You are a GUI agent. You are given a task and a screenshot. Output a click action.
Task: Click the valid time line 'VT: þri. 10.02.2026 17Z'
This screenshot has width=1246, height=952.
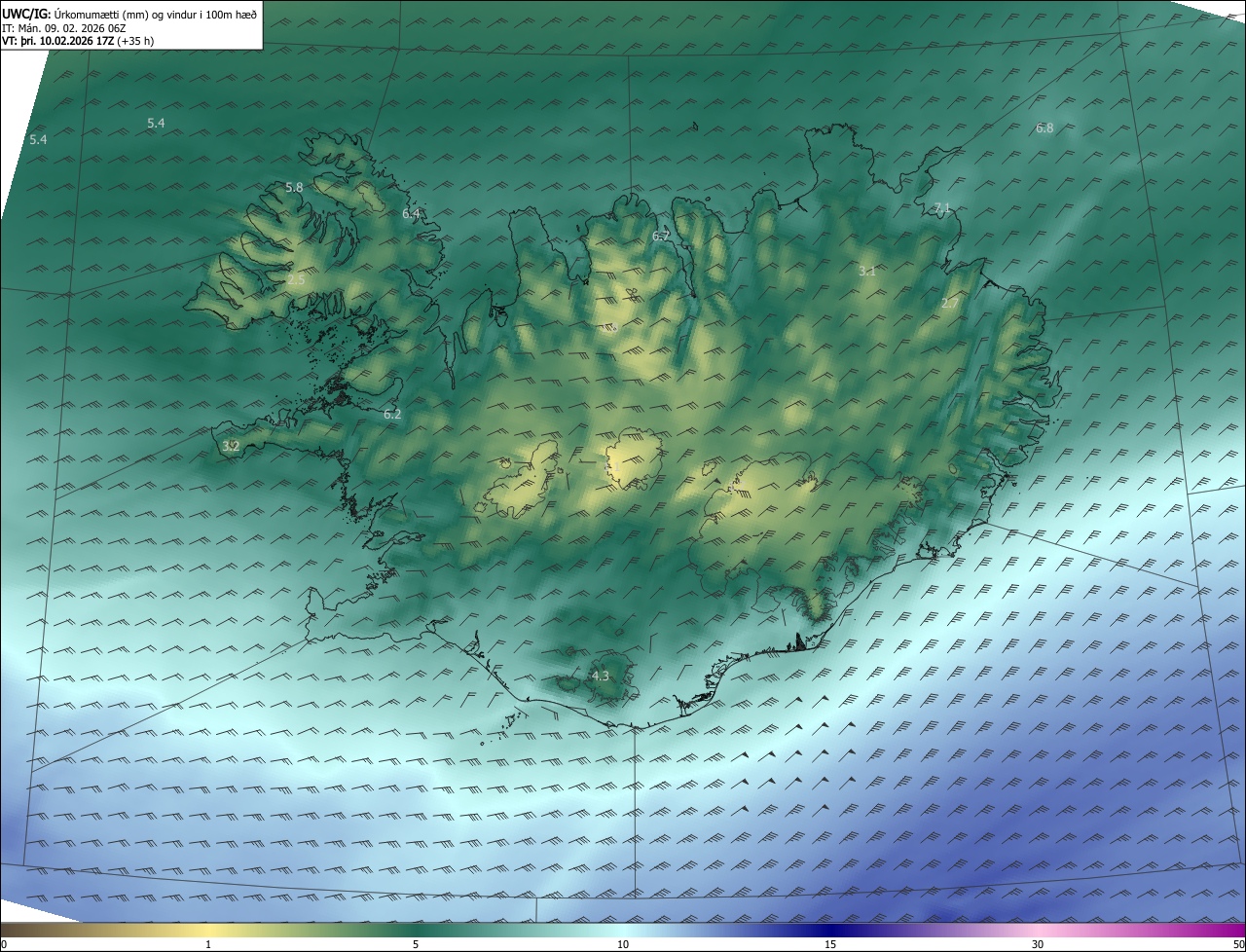coord(57,41)
